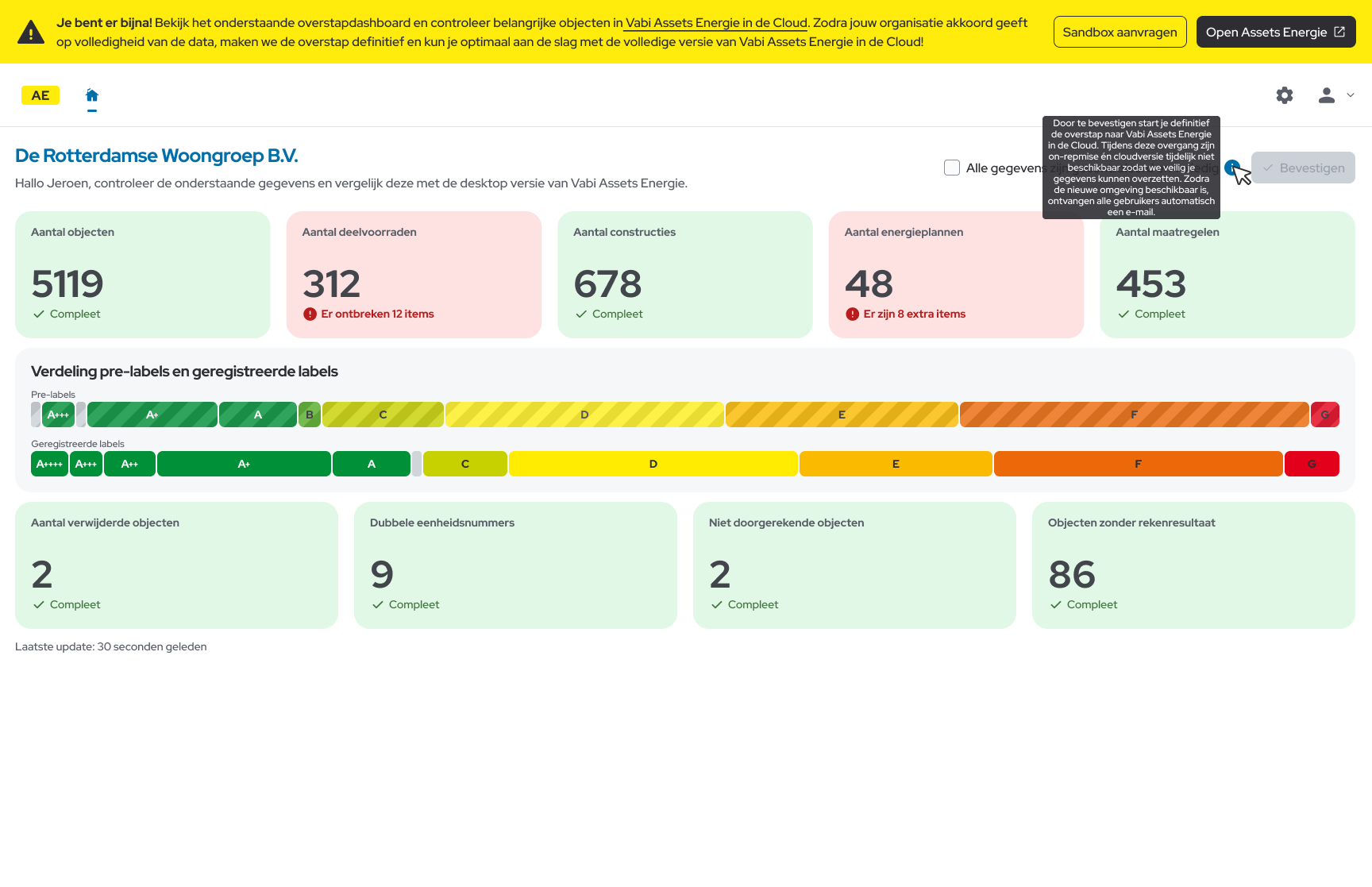Click the Open Assets Energie button
This screenshot has height=887, width=1372.
[1275, 33]
